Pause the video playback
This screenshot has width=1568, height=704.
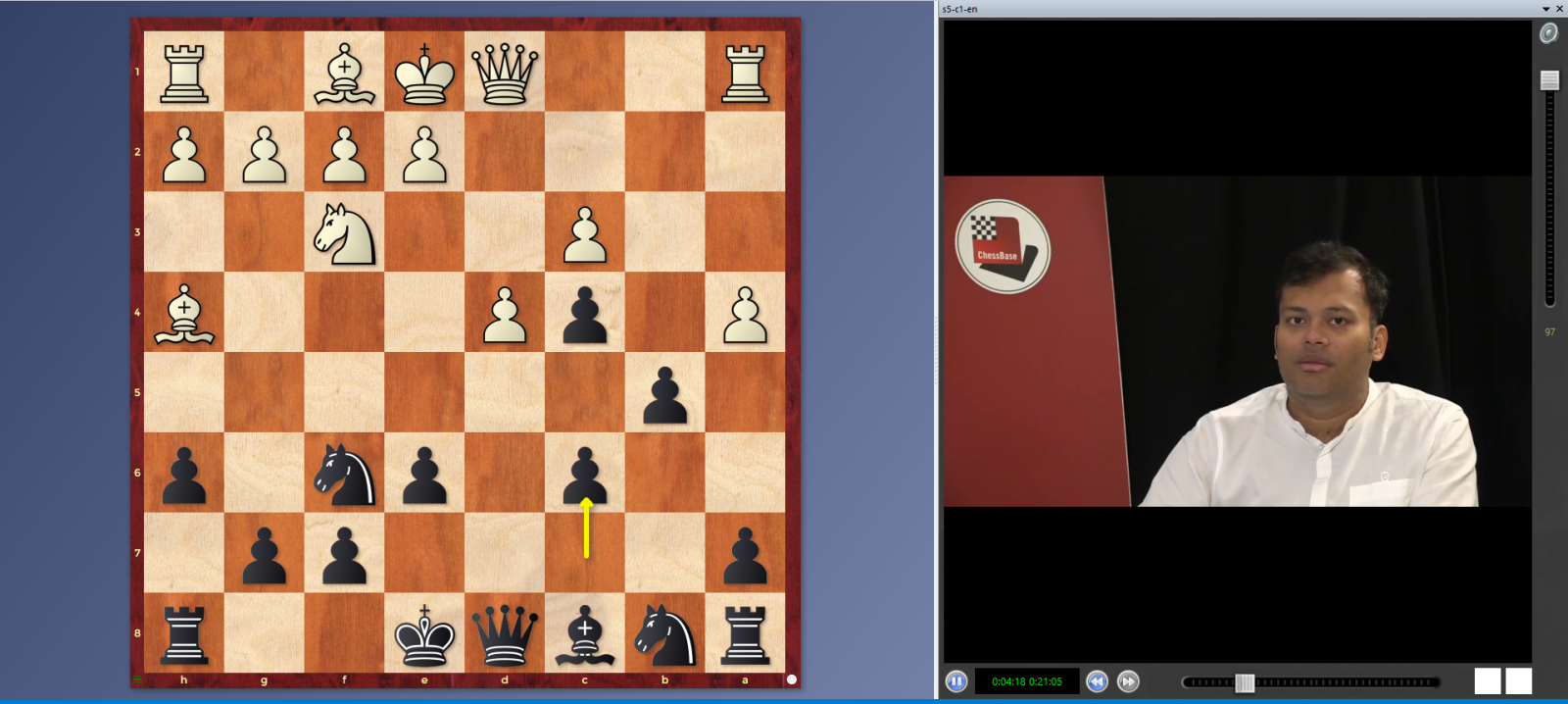[956, 681]
